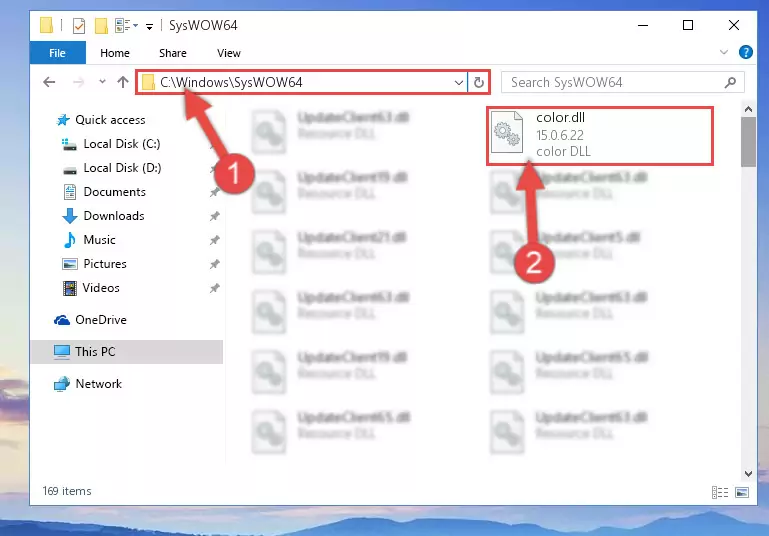Expand the address bar history dropdown
Viewport: 769px width, 536px height.
(x=459, y=82)
